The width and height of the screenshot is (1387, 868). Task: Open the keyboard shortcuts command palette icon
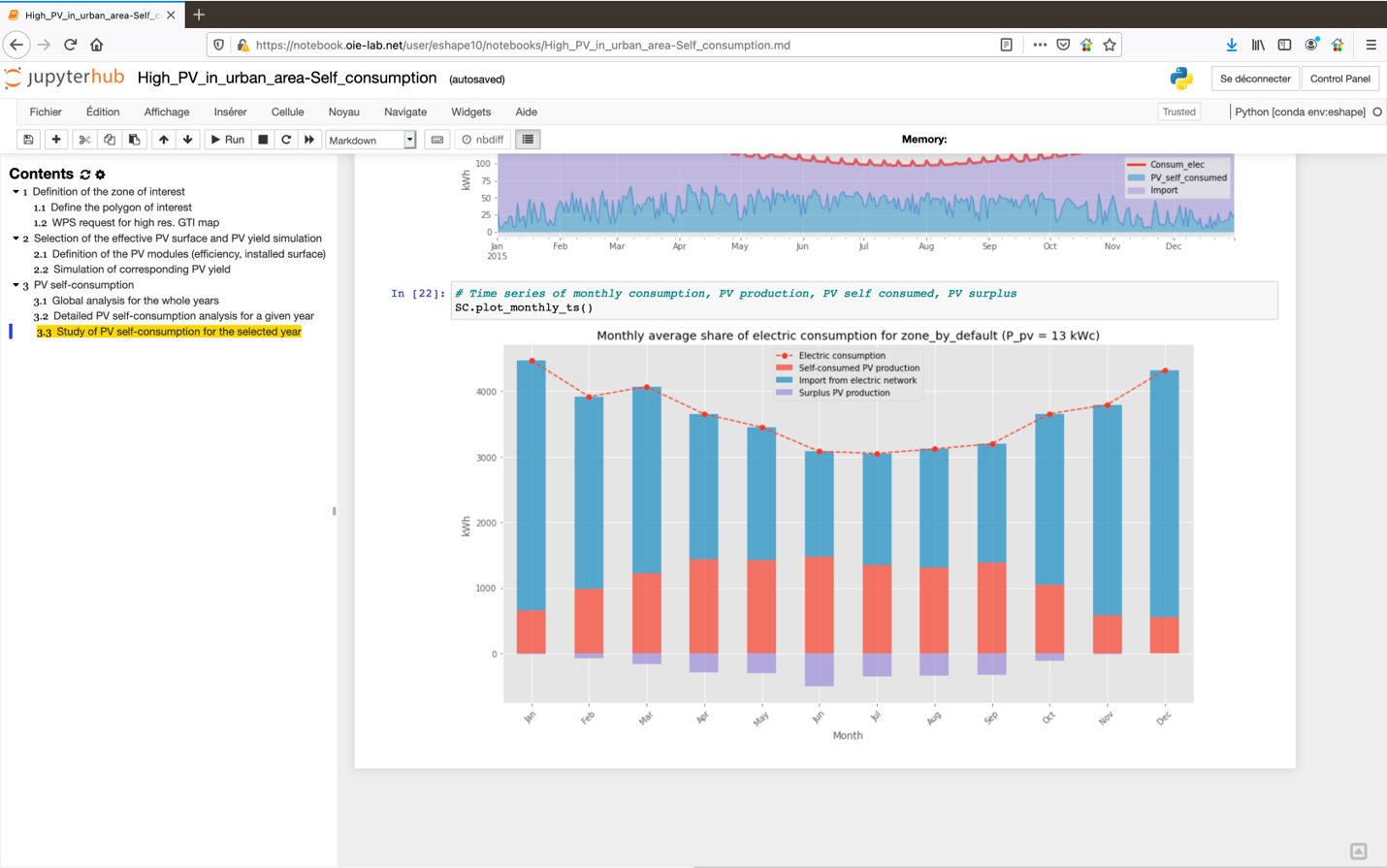coord(436,139)
